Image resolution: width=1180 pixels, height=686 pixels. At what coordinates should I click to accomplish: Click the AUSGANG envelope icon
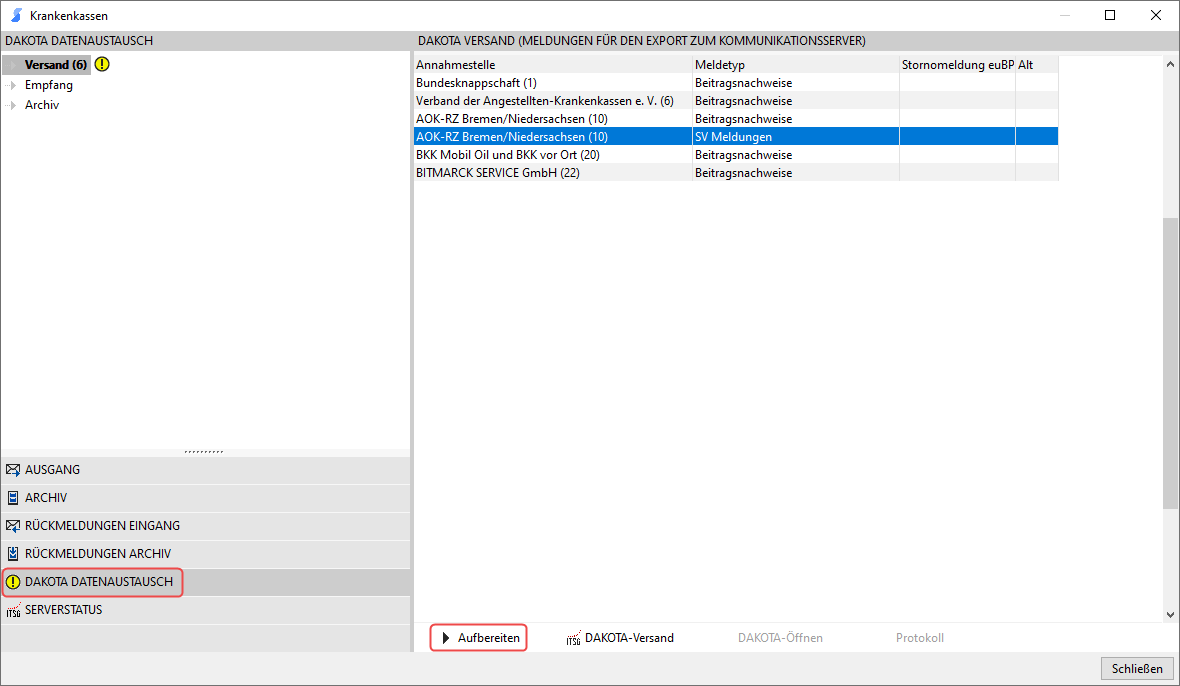pyautogui.click(x=13, y=470)
